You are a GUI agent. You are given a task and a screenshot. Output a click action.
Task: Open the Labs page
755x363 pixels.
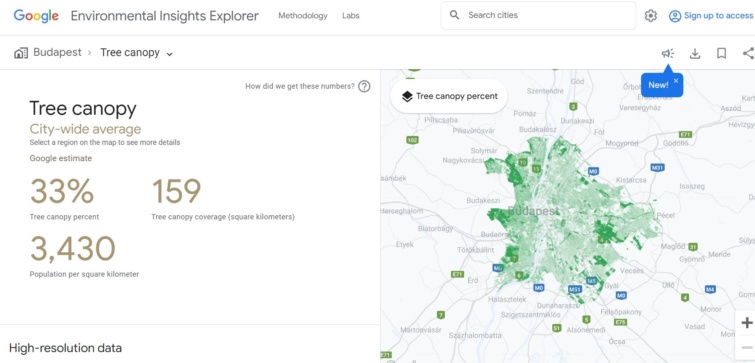pos(351,15)
